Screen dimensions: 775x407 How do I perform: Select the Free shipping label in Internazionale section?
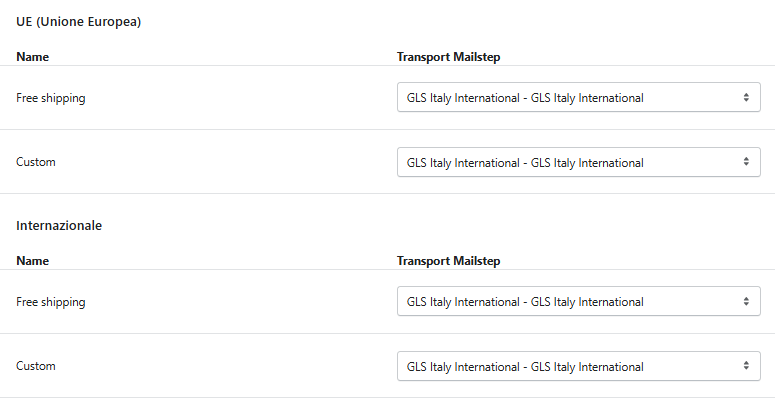tap(51, 302)
